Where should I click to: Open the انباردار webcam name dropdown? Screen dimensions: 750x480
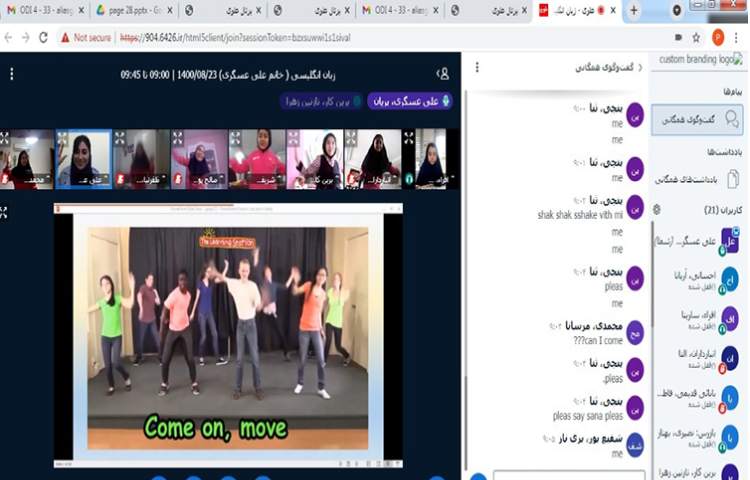[381, 180]
